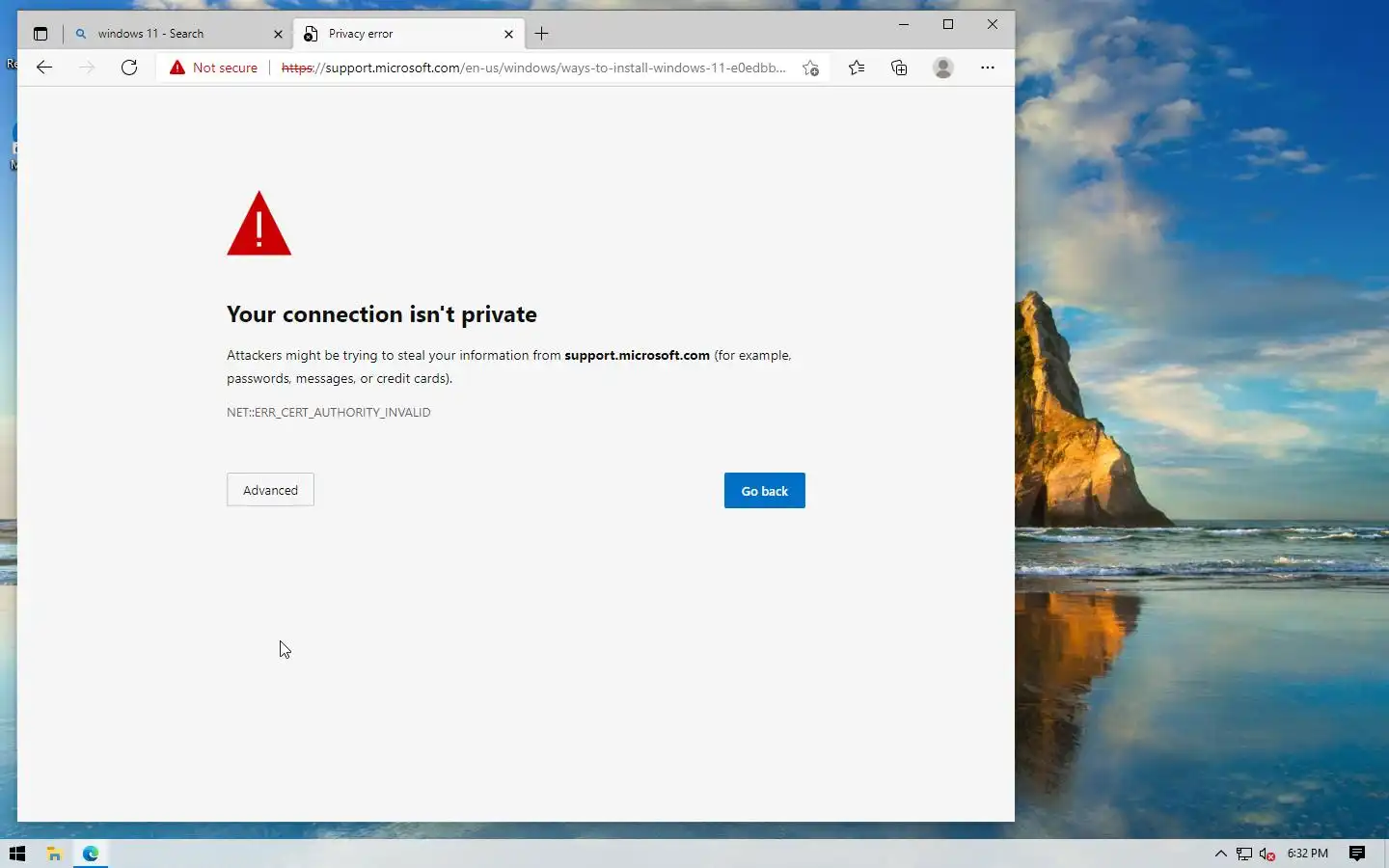Screen dimensions: 1389x868
Task: Click the bold support.microsoft.com text
Action: click(638, 355)
